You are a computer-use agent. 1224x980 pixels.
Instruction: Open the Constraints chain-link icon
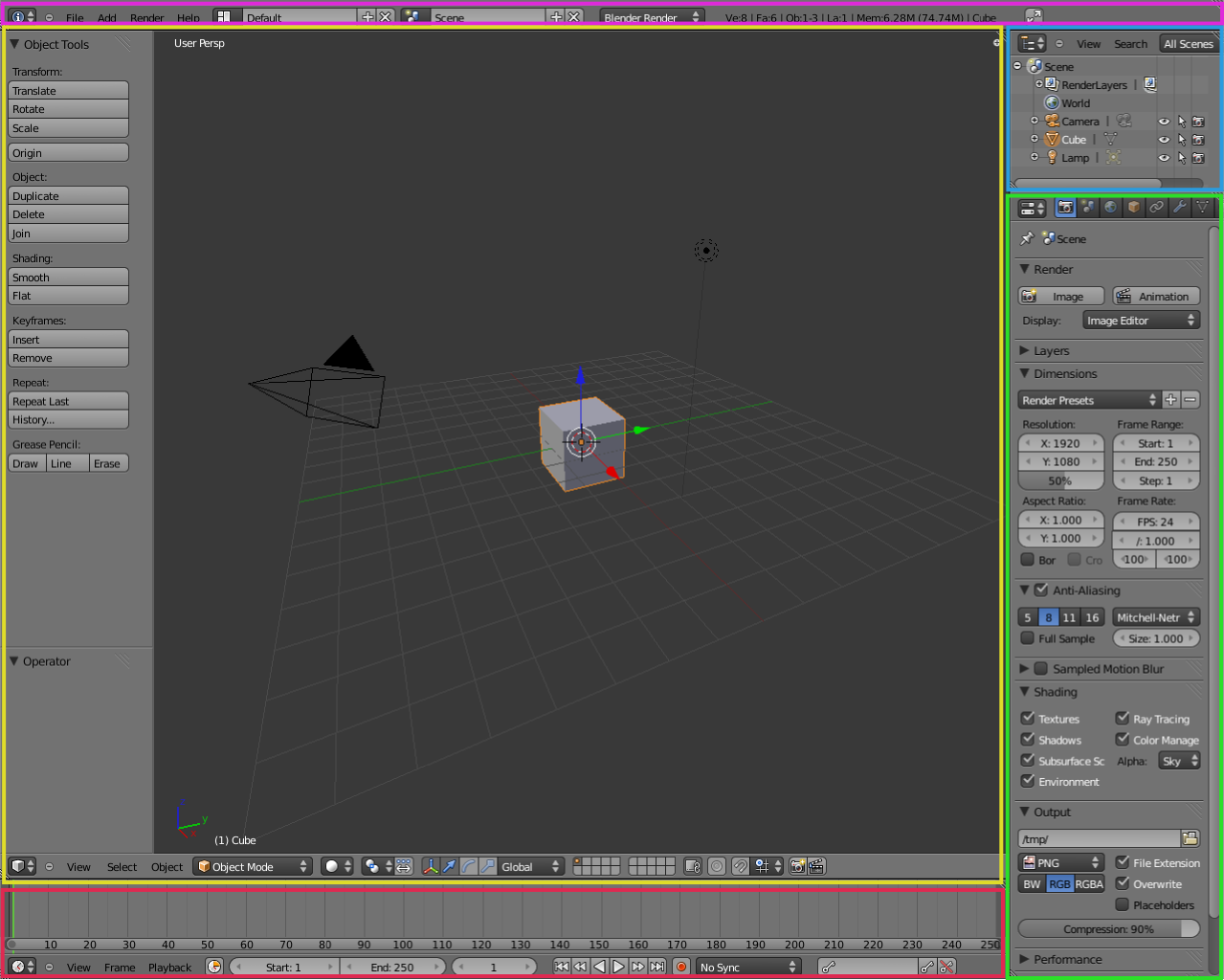pos(1156,208)
